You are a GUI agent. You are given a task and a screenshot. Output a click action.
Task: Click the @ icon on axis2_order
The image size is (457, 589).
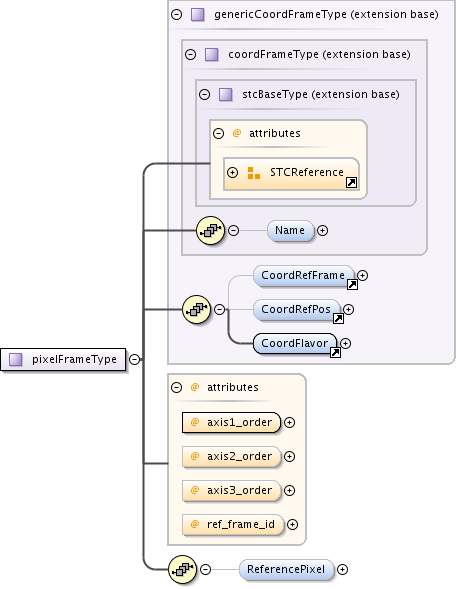(x=195, y=456)
